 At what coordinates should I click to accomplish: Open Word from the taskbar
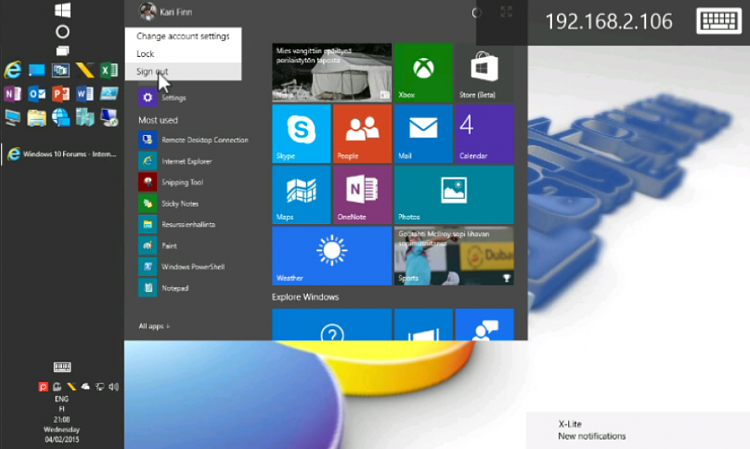85,94
